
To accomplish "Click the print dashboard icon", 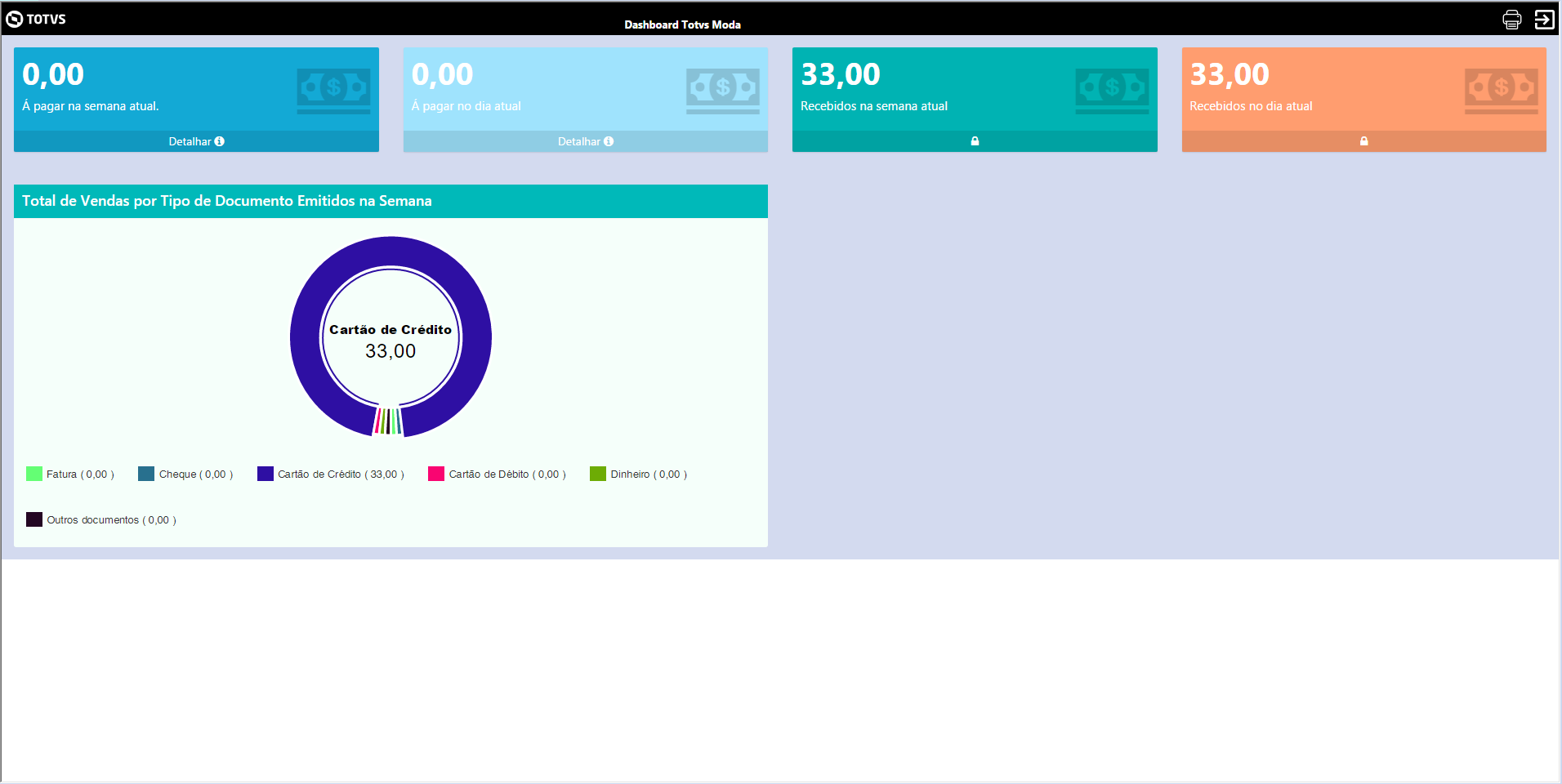I will (x=1512, y=20).
